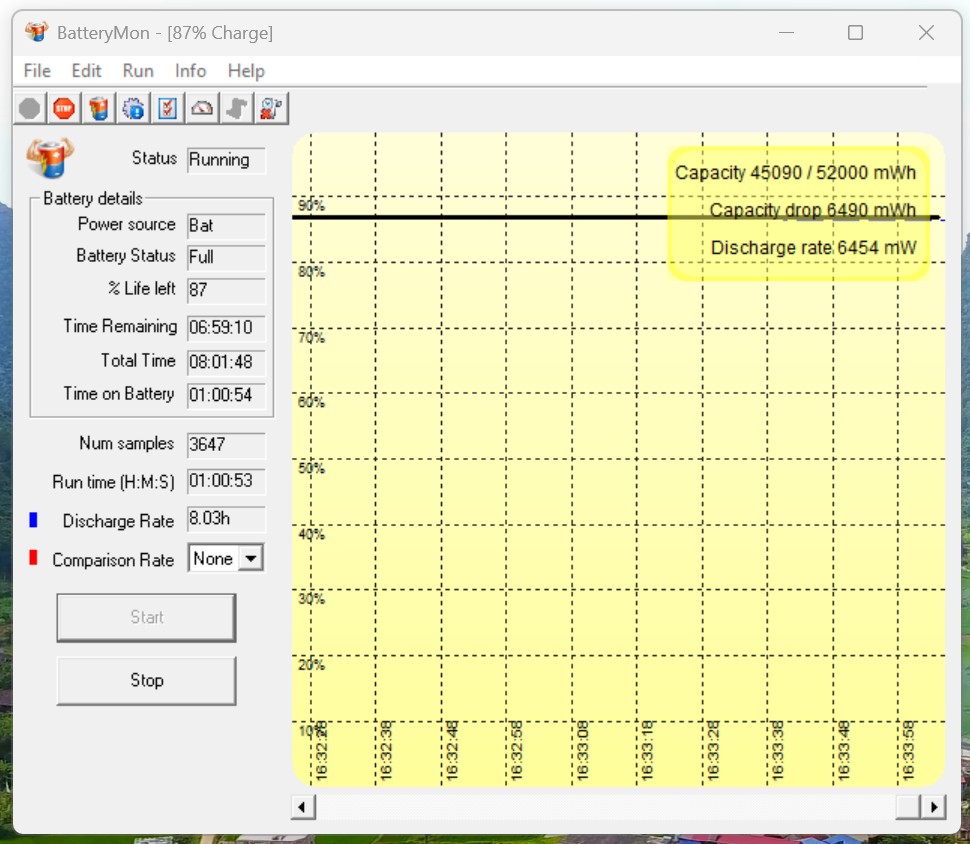Click the blue Discharge Rate color marker
The image size is (970, 844).
(x=33, y=520)
